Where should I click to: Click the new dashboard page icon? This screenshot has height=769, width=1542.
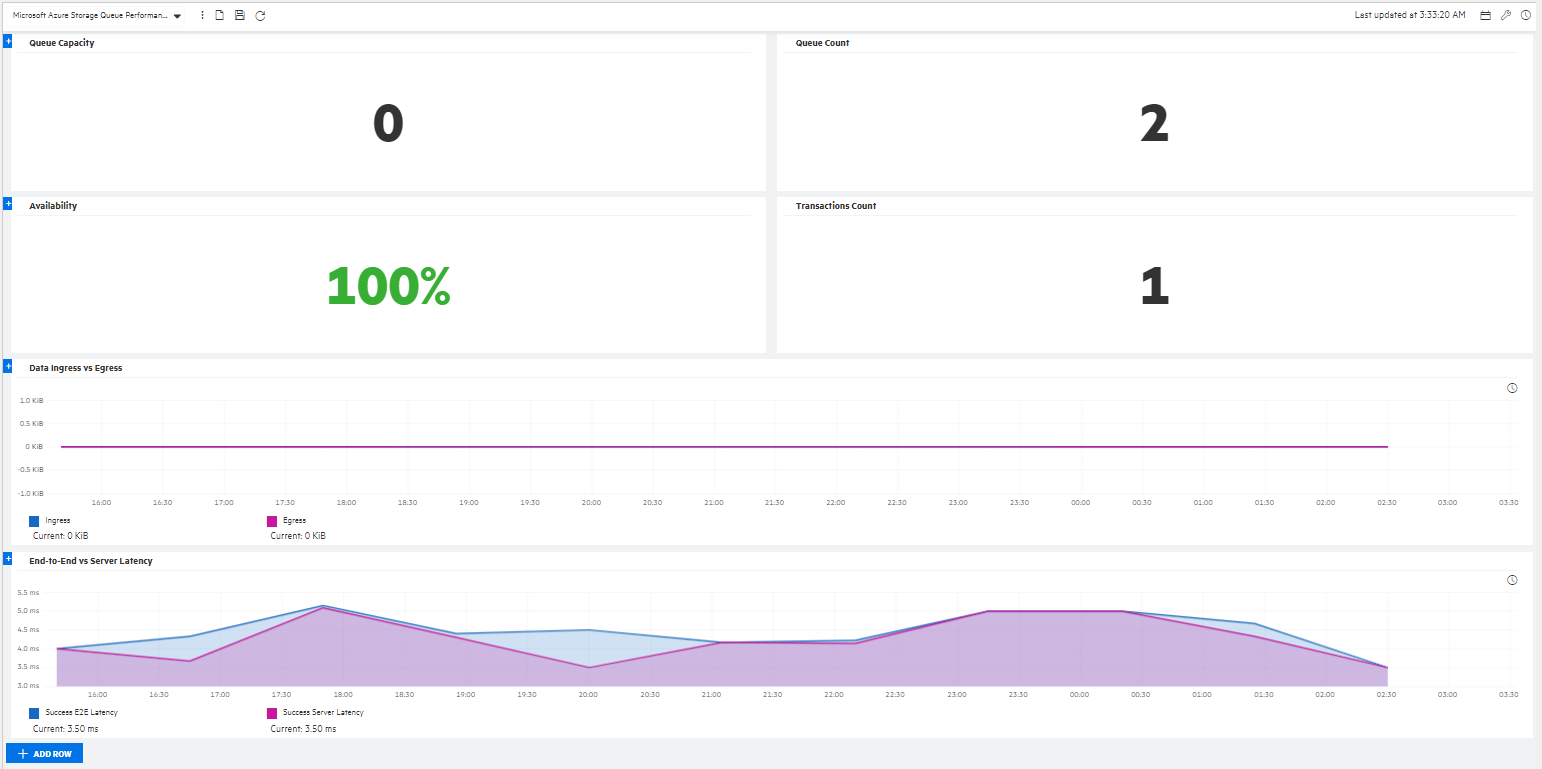pyautogui.click(x=220, y=16)
